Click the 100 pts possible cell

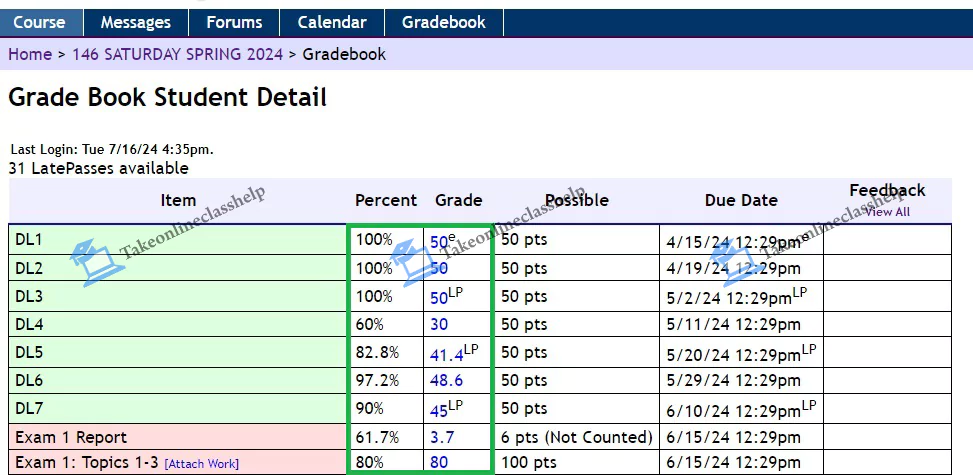(576, 463)
